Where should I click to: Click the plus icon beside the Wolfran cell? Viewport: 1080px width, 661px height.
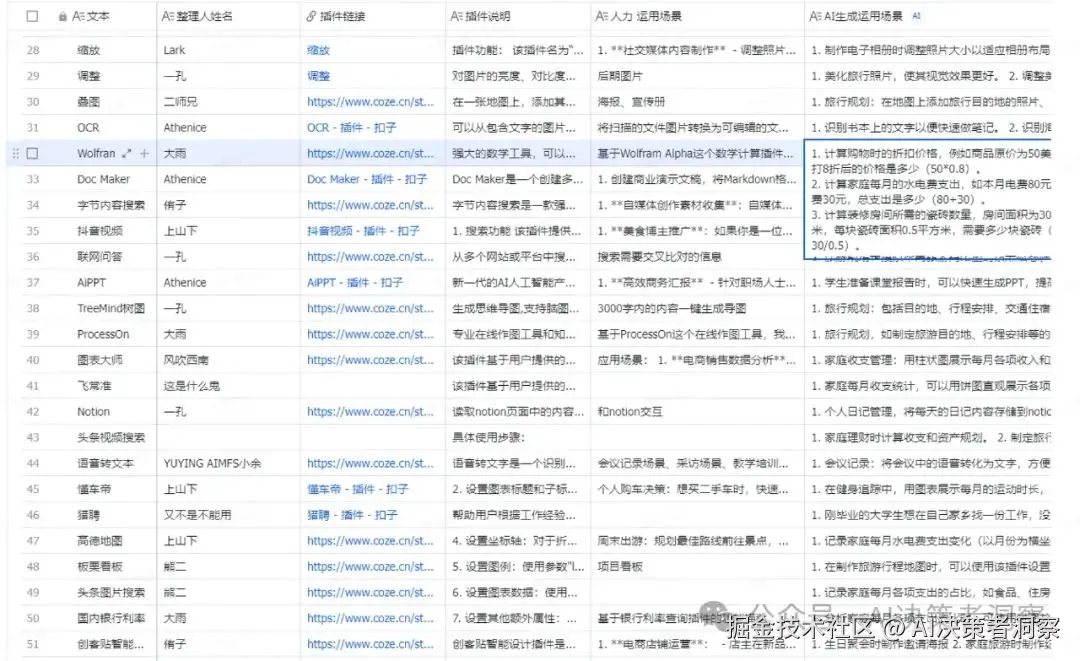(x=144, y=152)
